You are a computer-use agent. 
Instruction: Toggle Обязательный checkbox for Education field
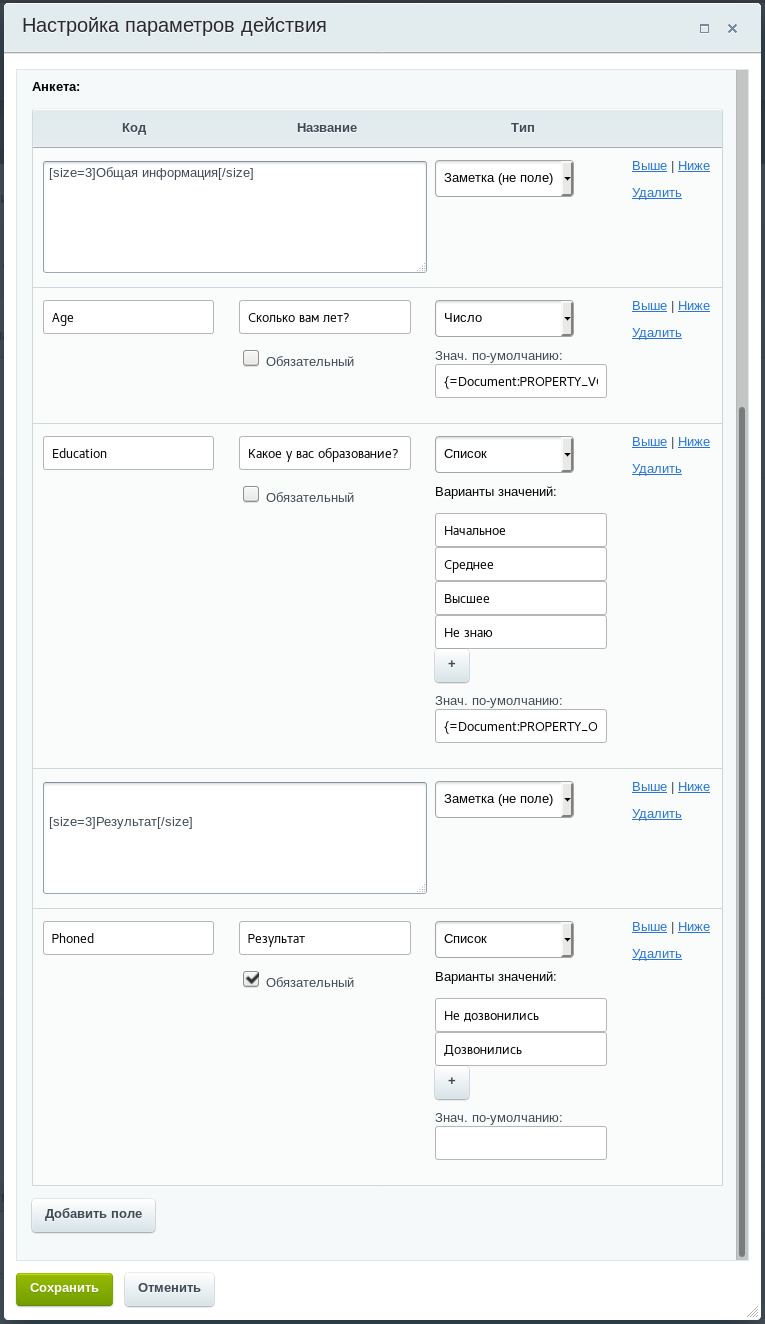251,494
